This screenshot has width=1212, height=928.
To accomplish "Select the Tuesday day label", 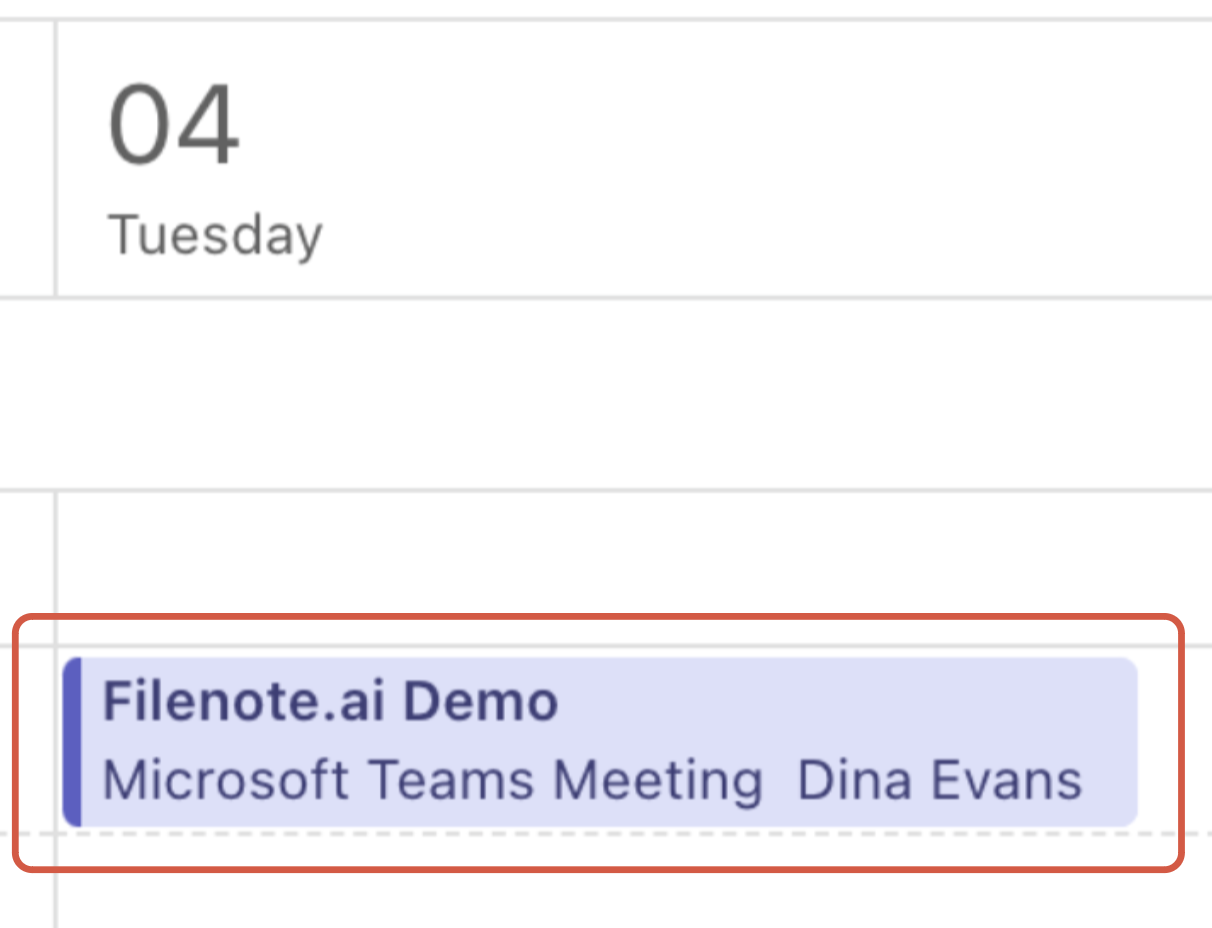I will tap(215, 236).
